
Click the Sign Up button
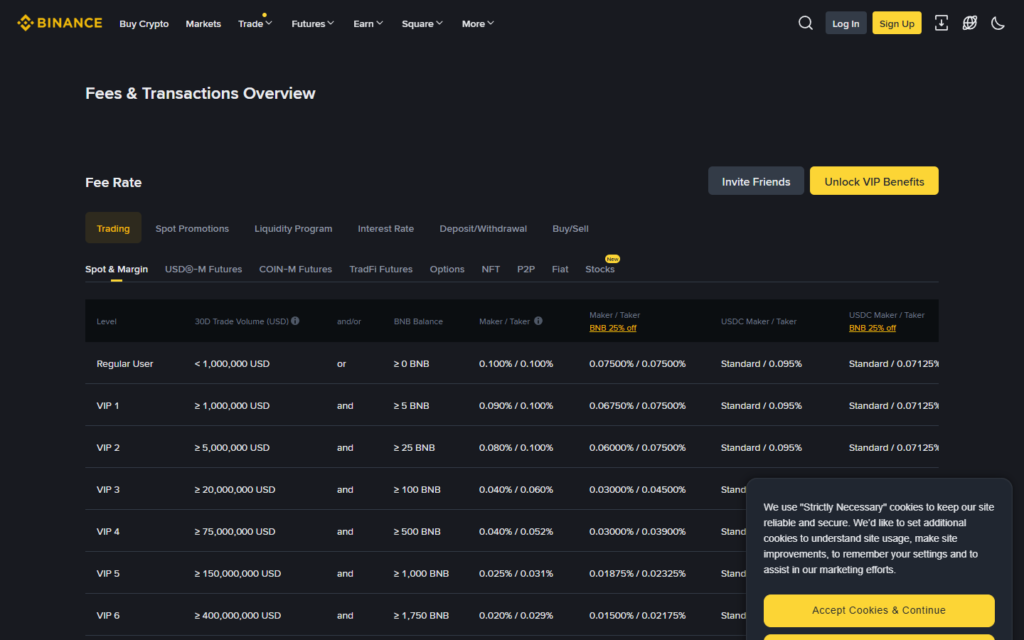897,24
